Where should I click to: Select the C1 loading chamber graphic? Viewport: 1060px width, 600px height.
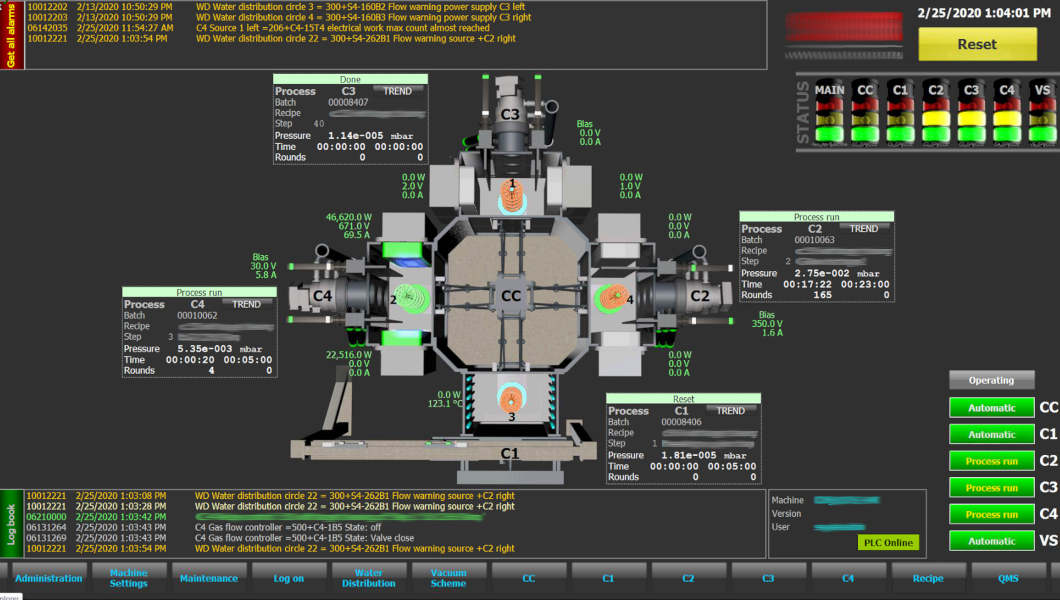click(x=510, y=453)
